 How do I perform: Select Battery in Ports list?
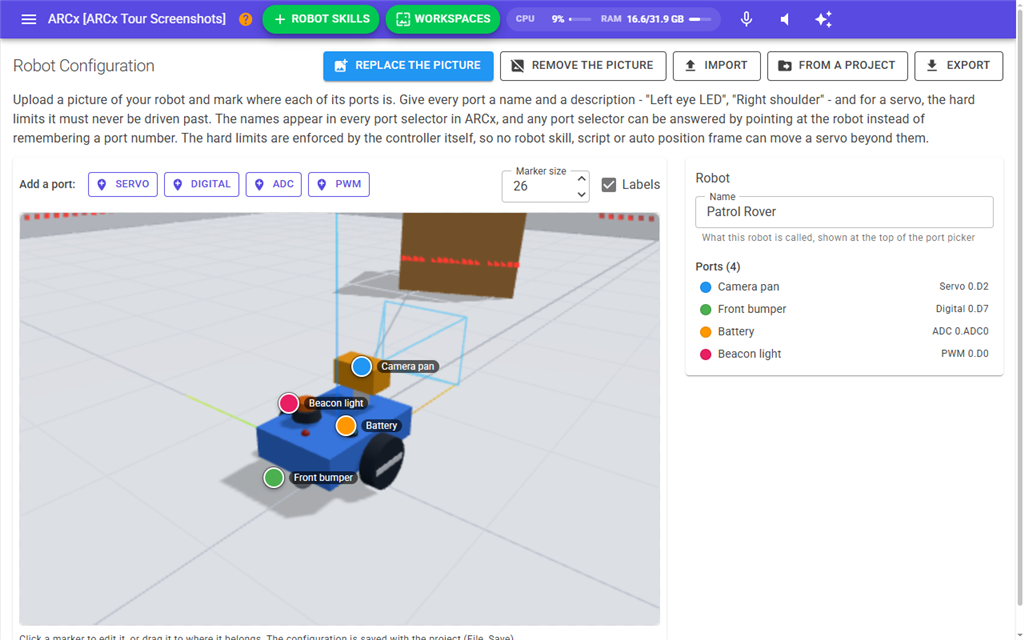point(844,332)
